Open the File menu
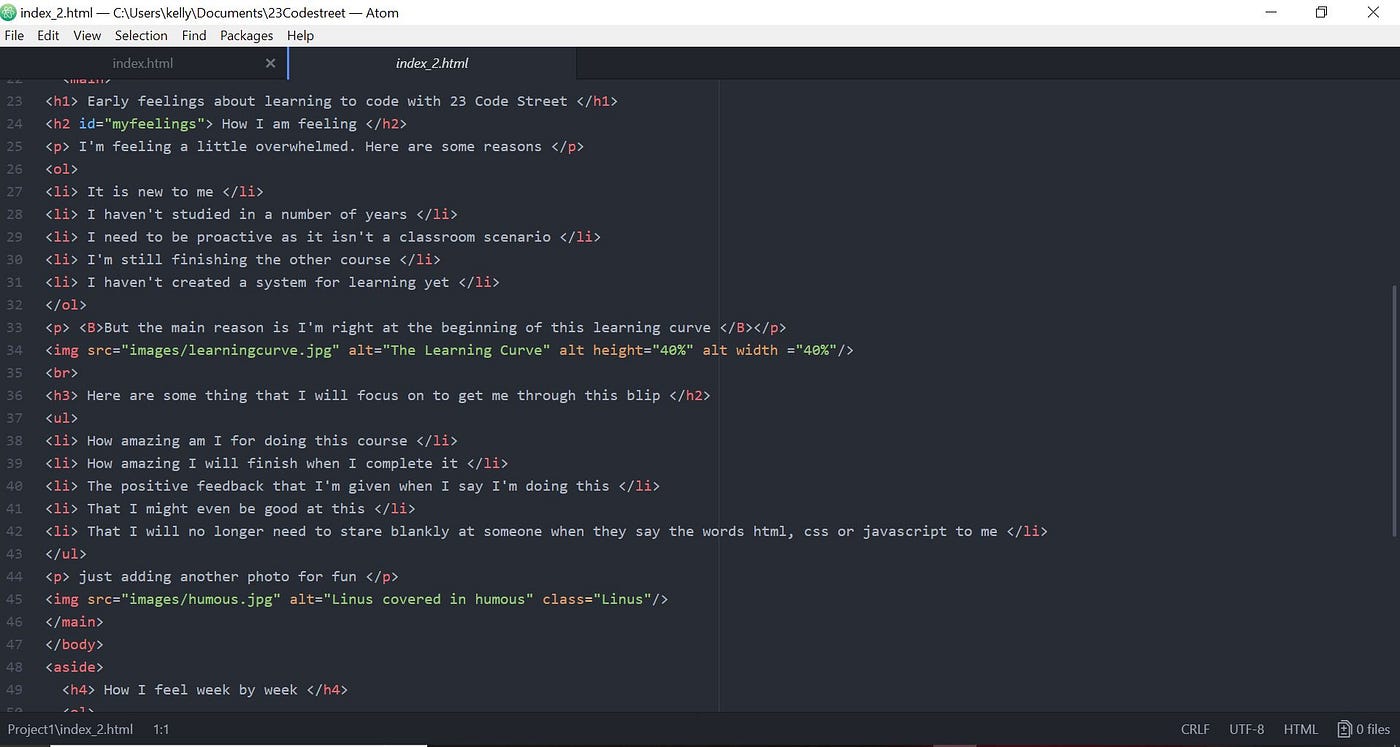Viewport: 1400px width, 747px height. [x=14, y=35]
